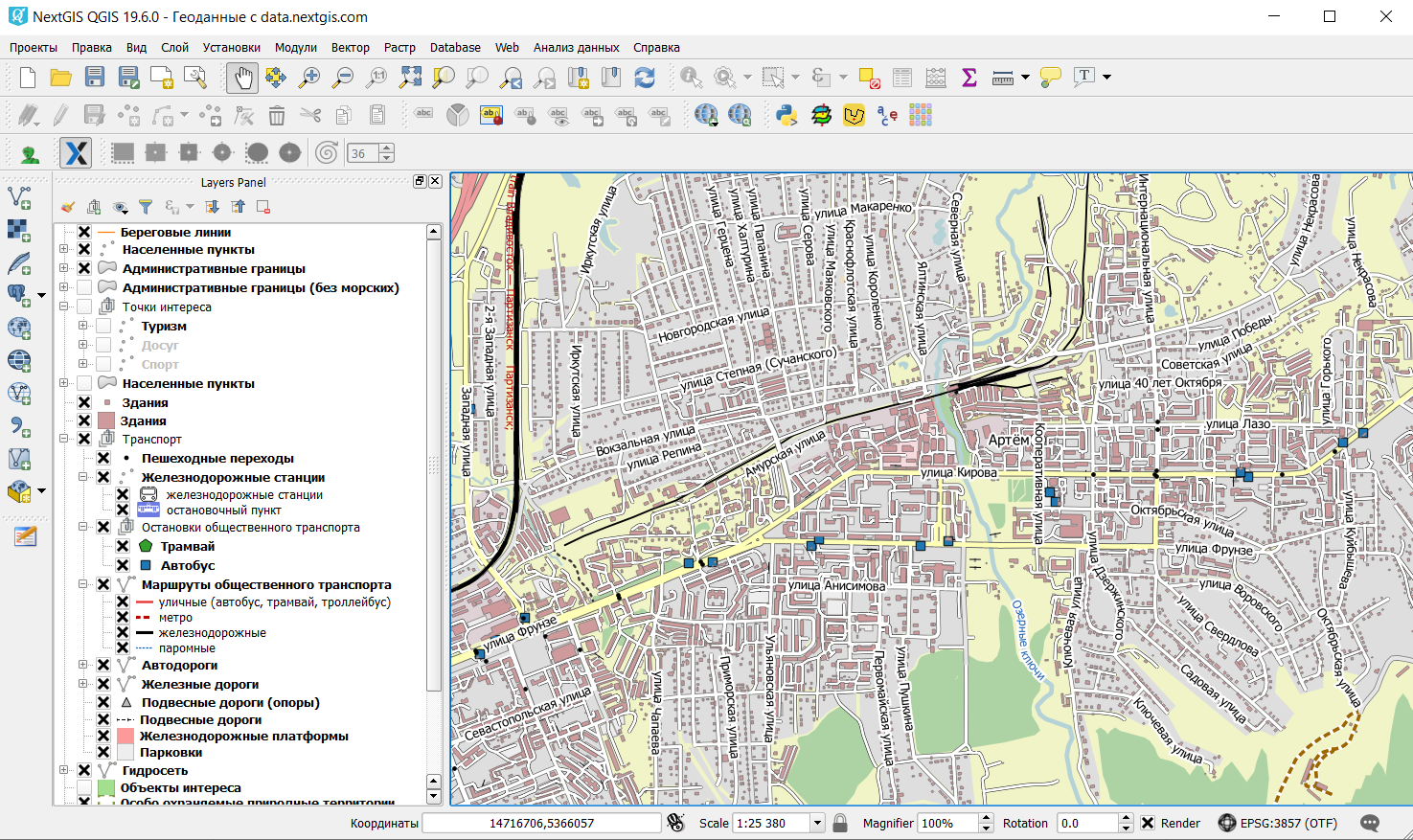Viewport: 1413px width, 840px height.
Task: Click the Zoom In magnifier tool
Action: tap(308, 78)
